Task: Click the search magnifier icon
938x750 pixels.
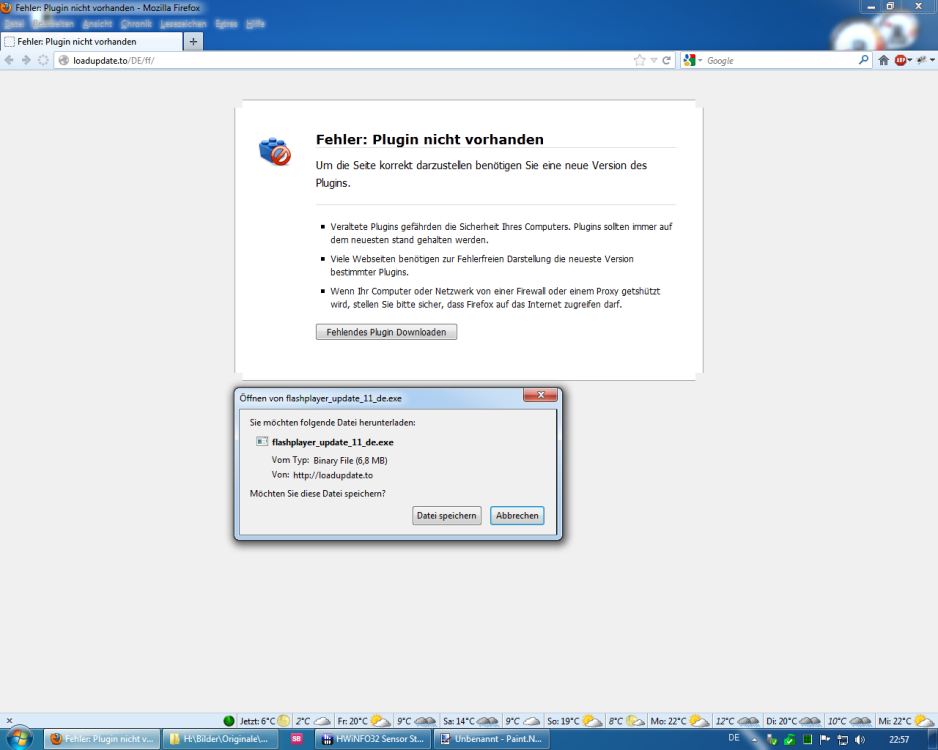Action: (x=863, y=60)
